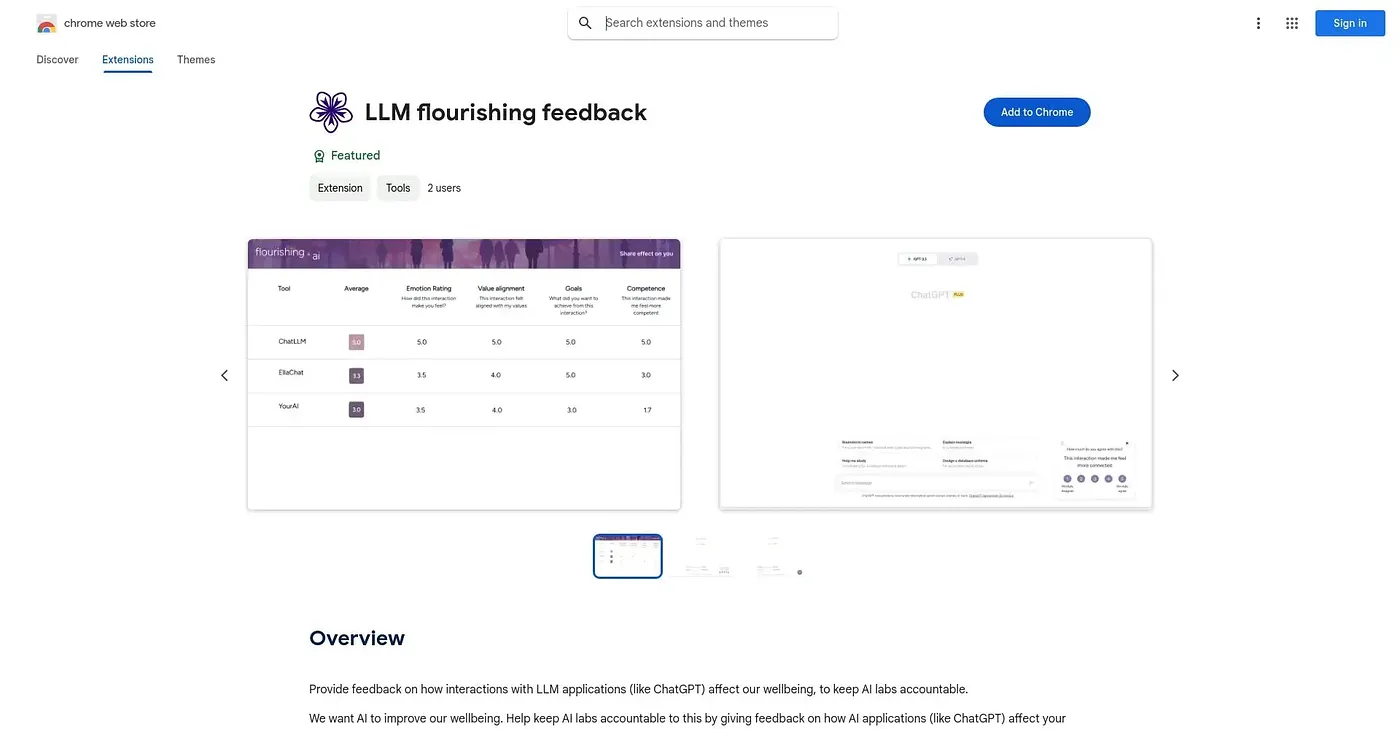The height and width of the screenshot is (729, 1400).
Task: Click the Sign in button
Action: (1349, 23)
